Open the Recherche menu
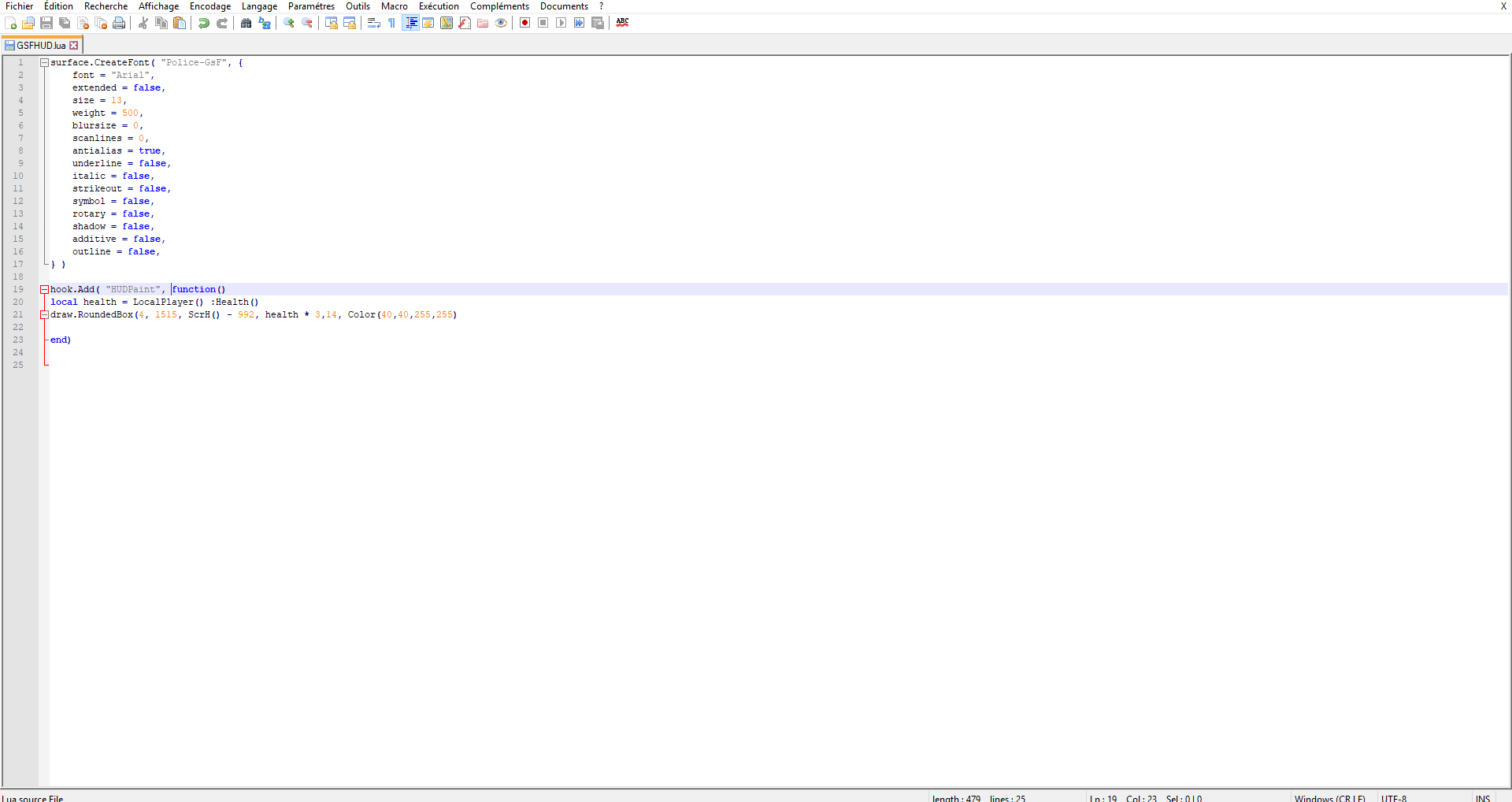This screenshot has width=1512, height=802. (x=106, y=6)
